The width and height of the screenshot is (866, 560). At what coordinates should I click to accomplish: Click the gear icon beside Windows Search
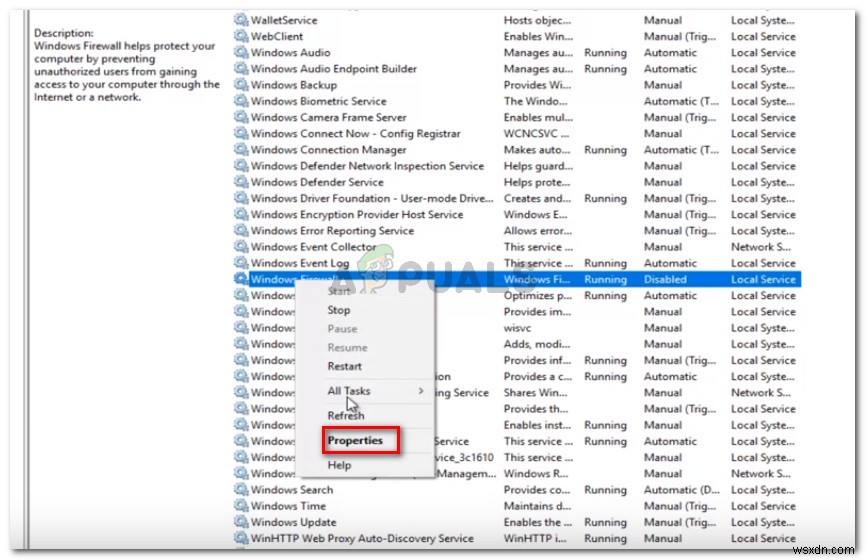click(241, 489)
